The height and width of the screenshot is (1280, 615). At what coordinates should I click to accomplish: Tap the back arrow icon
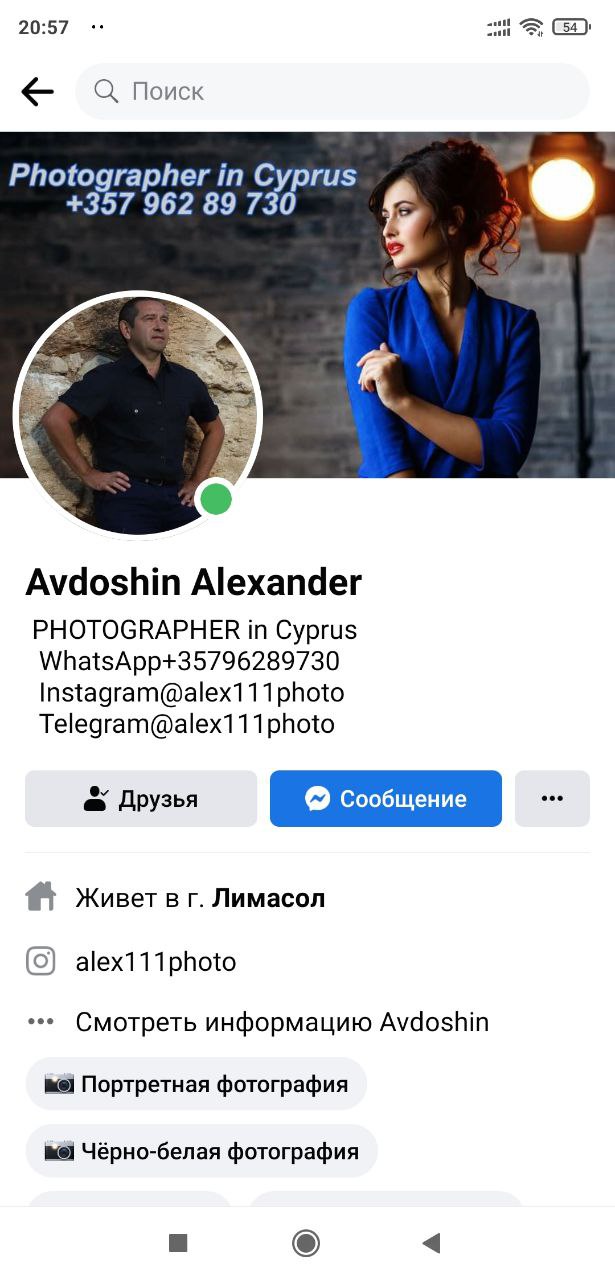(x=37, y=92)
